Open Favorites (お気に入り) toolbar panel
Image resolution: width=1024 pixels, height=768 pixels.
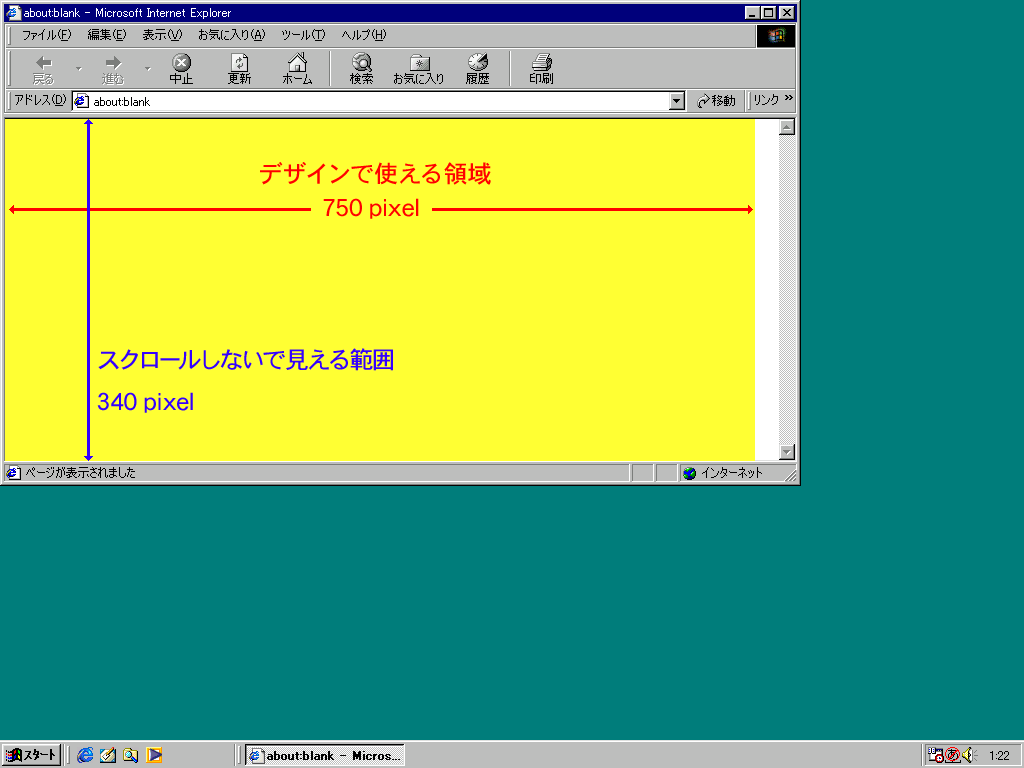point(419,69)
